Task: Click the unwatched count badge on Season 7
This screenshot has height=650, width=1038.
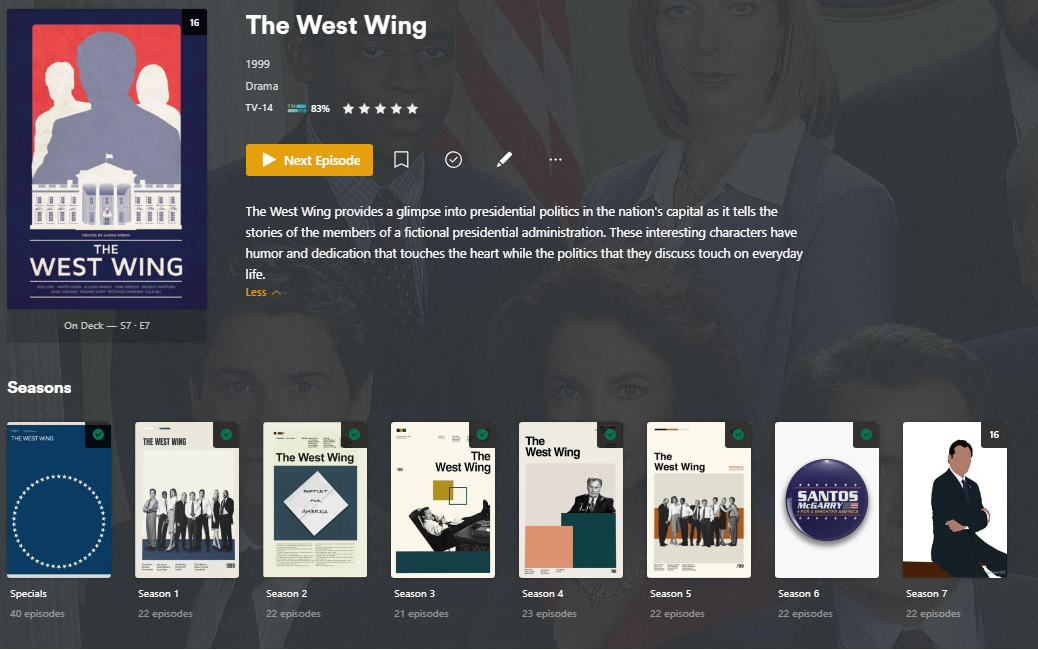Action: tap(994, 435)
